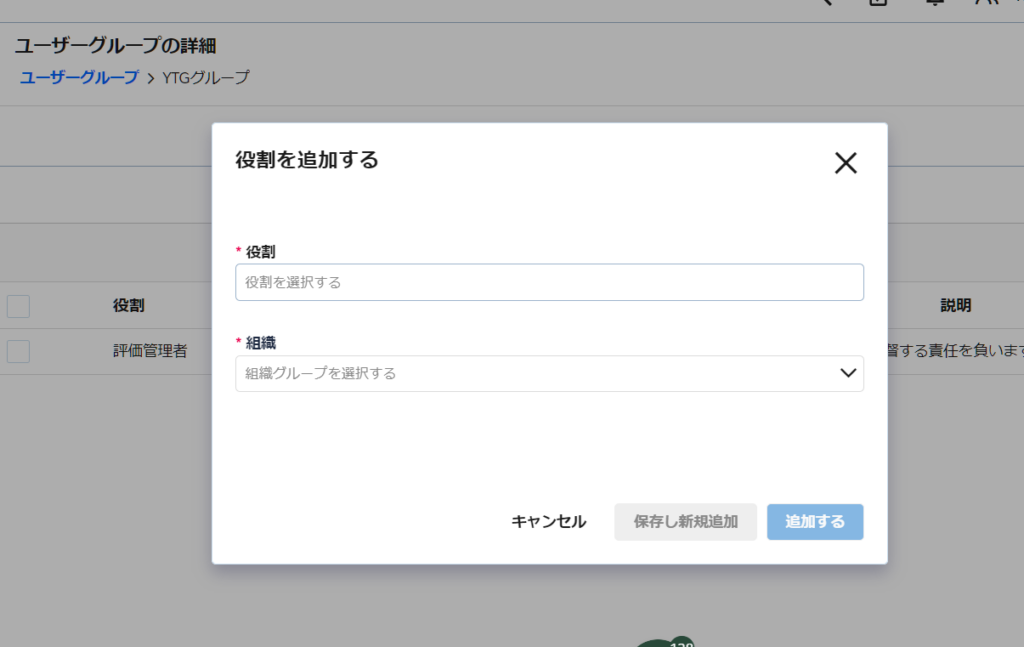The width and height of the screenshot is (1024, 647).
Task: Toggle the select-all checkbox in table header
Action: [x=18, y=305]
